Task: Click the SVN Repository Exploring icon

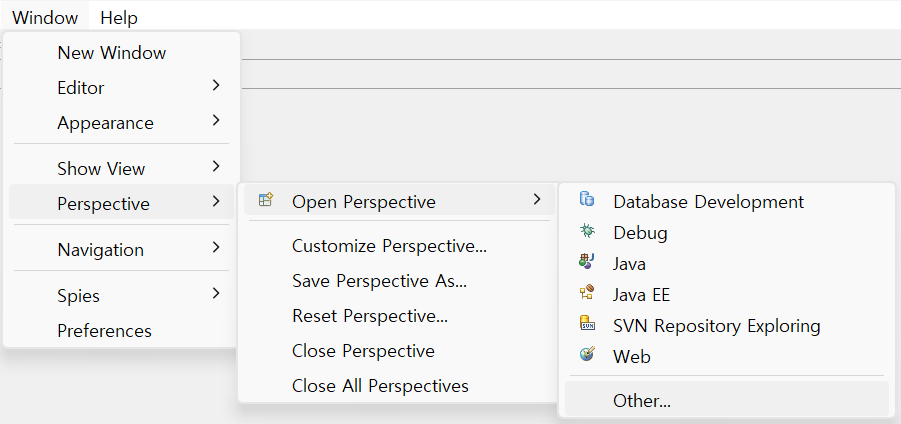Action: (x=587, y=325)
